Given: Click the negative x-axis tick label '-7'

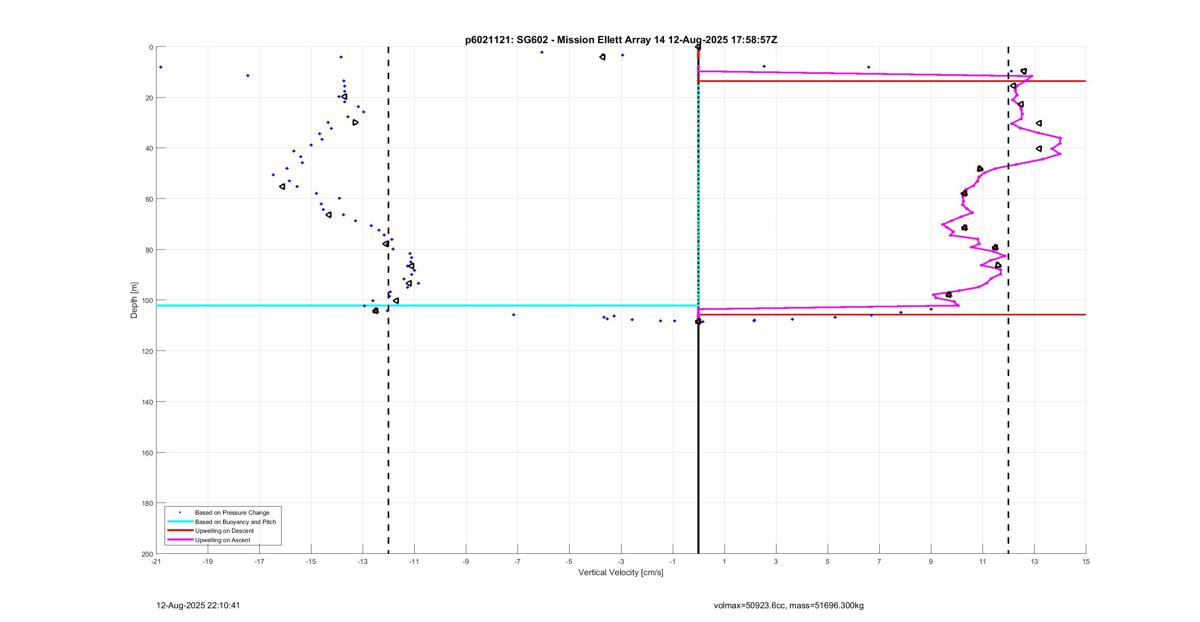Looking at the screenshot, I should 518,561.
